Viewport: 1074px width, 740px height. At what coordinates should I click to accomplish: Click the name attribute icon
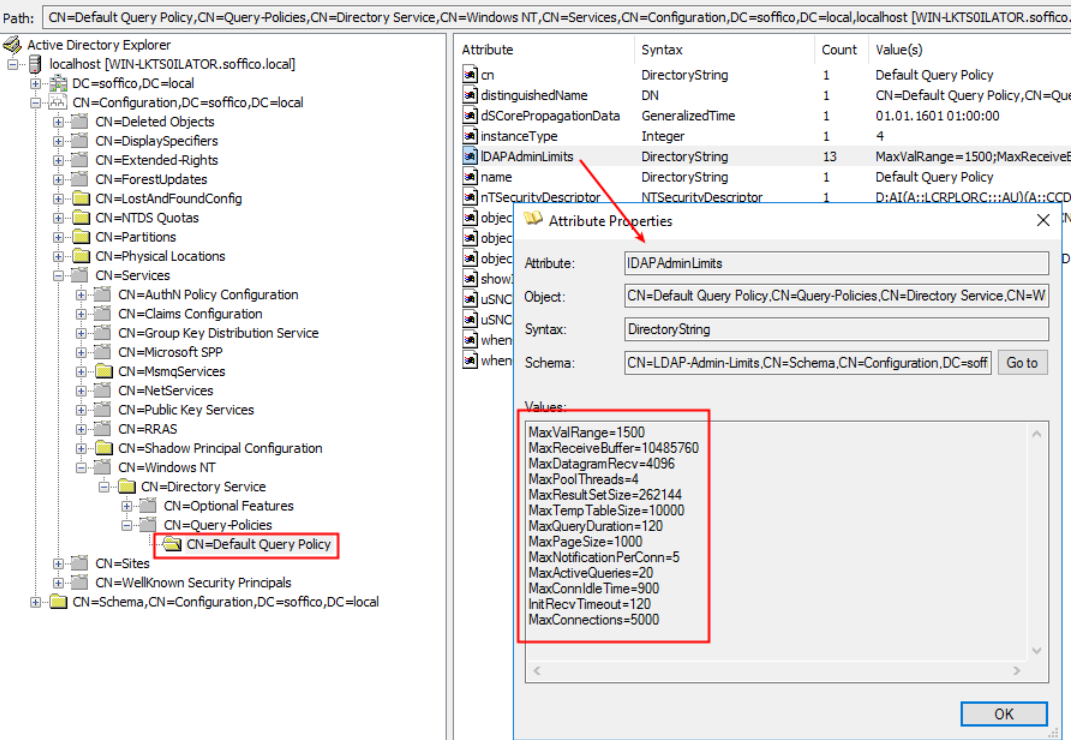[x=470, y=177]
